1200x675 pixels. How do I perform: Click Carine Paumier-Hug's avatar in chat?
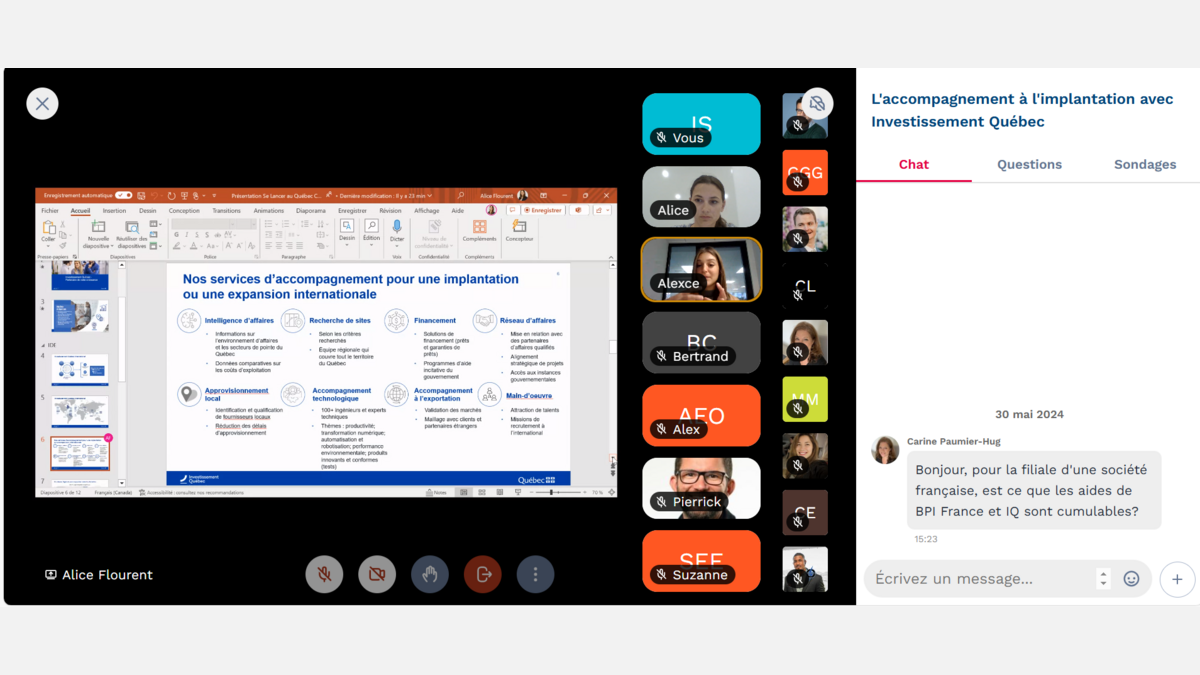[885, 450]
